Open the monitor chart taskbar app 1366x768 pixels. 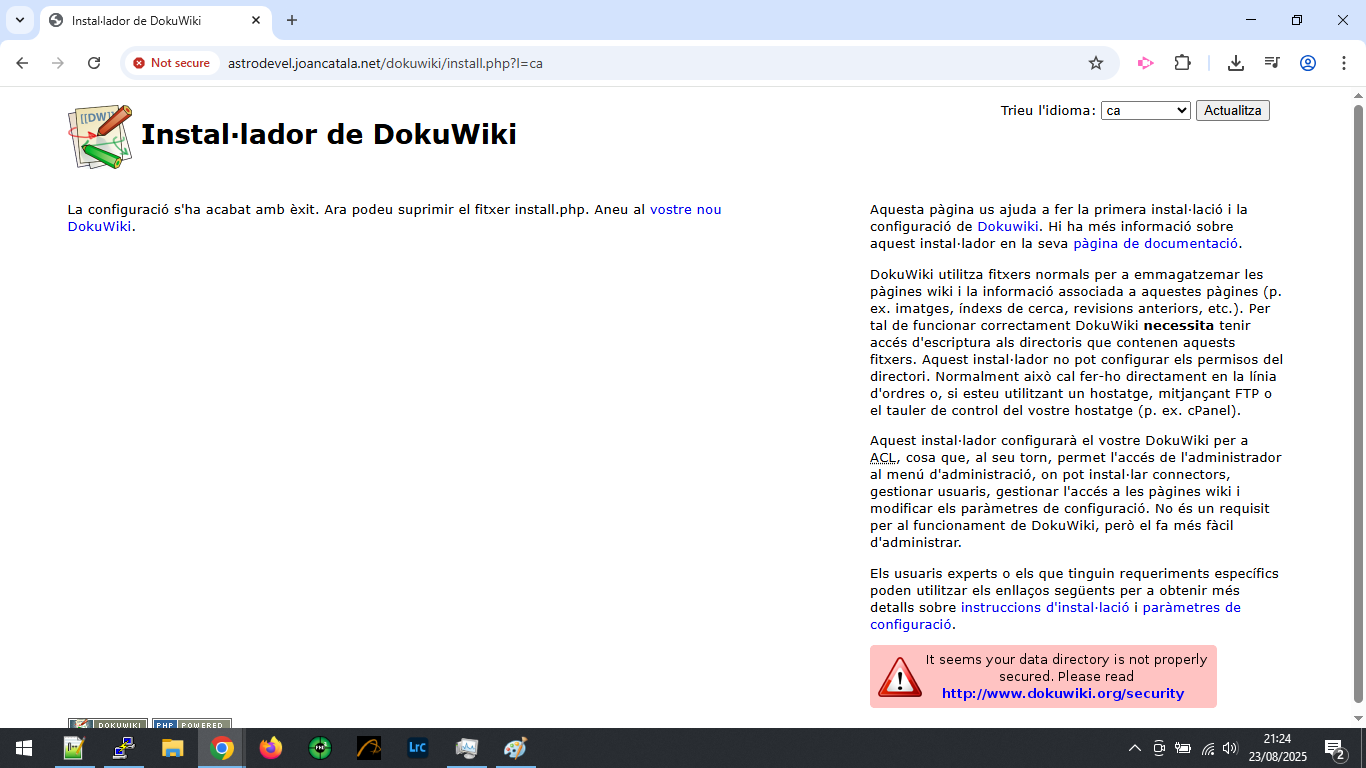pyautogui.click(x=467, y=748)
